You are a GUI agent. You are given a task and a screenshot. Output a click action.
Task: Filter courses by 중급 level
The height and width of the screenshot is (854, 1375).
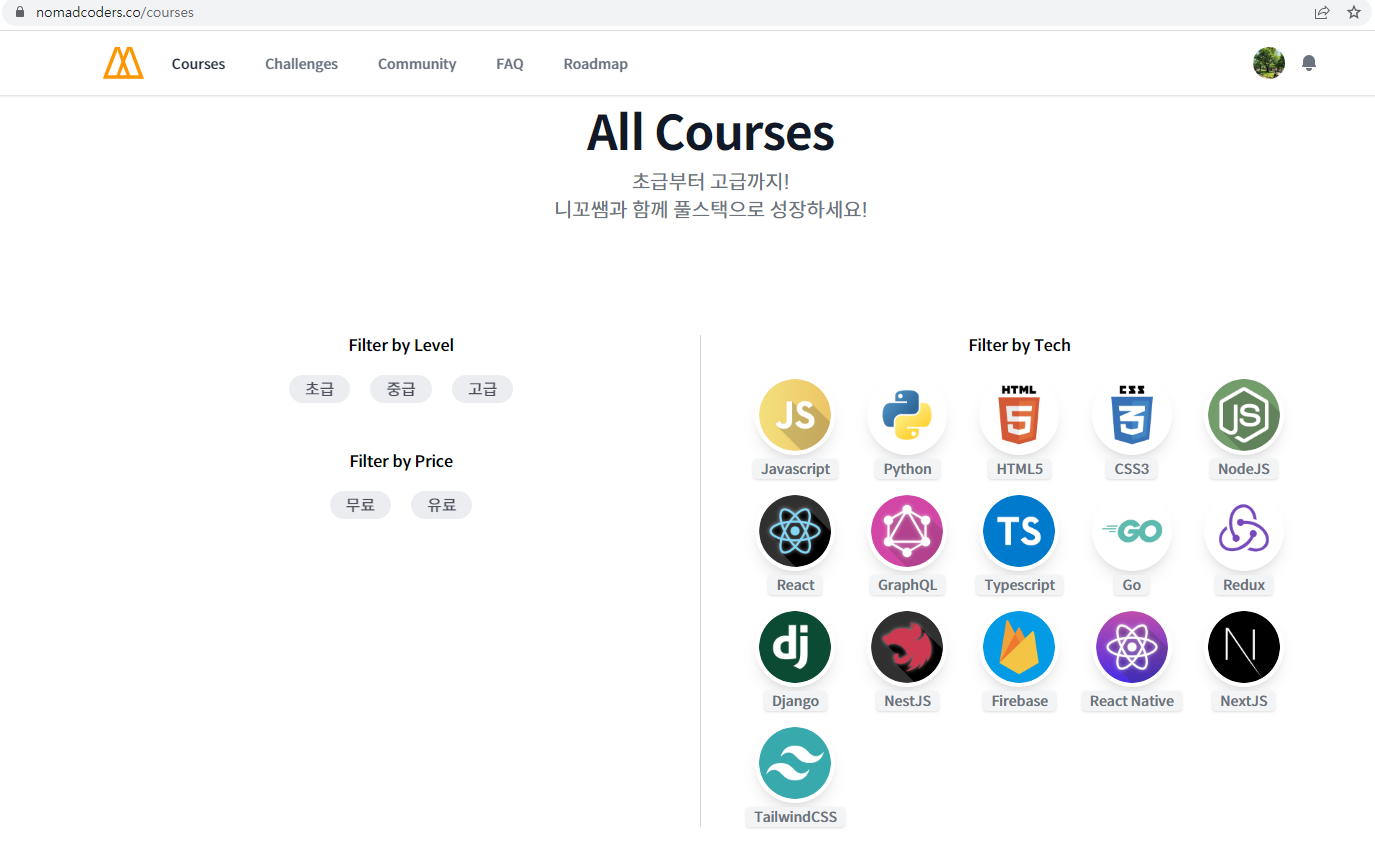click(401, 389)
